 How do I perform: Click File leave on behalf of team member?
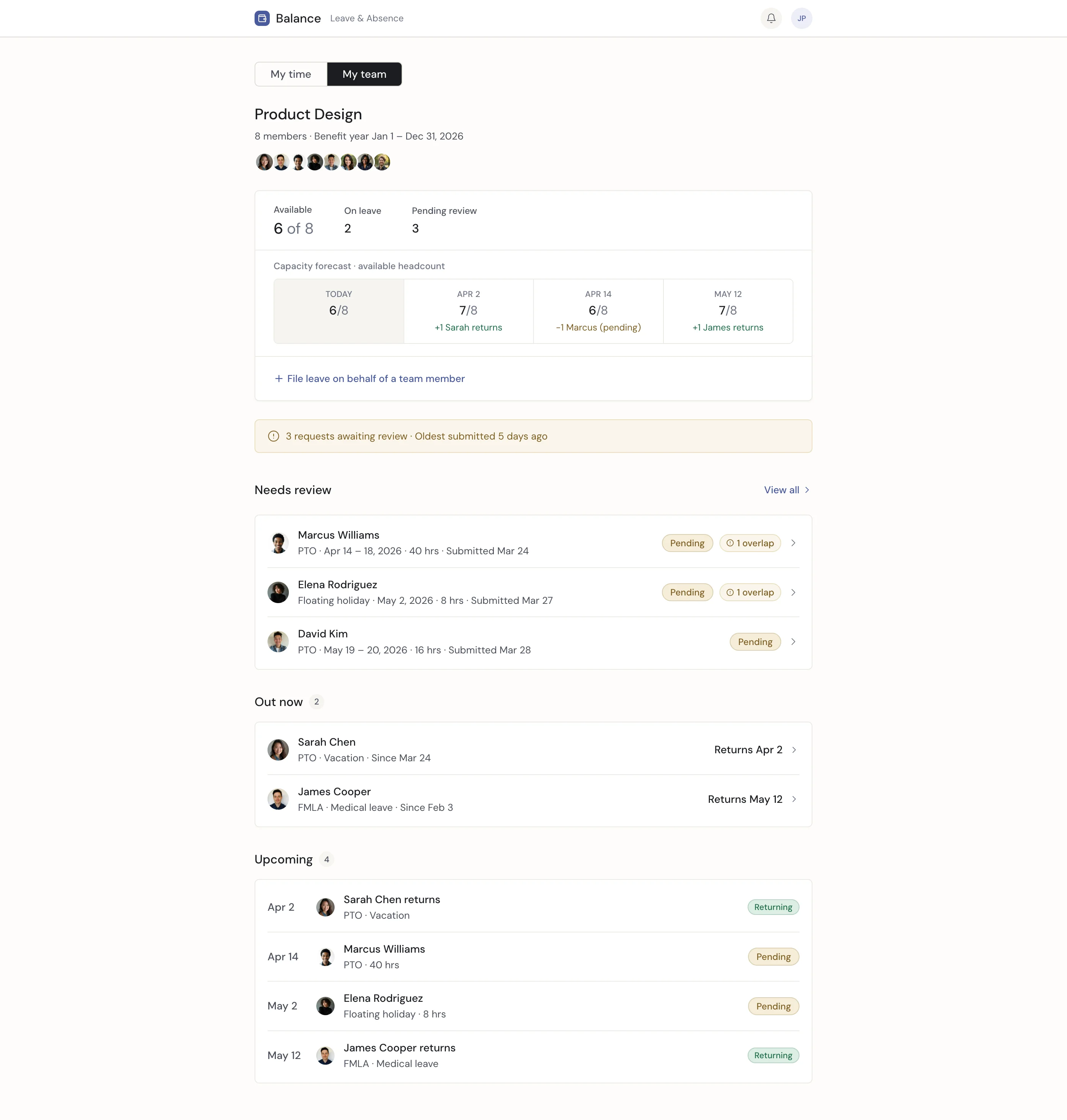375,379
